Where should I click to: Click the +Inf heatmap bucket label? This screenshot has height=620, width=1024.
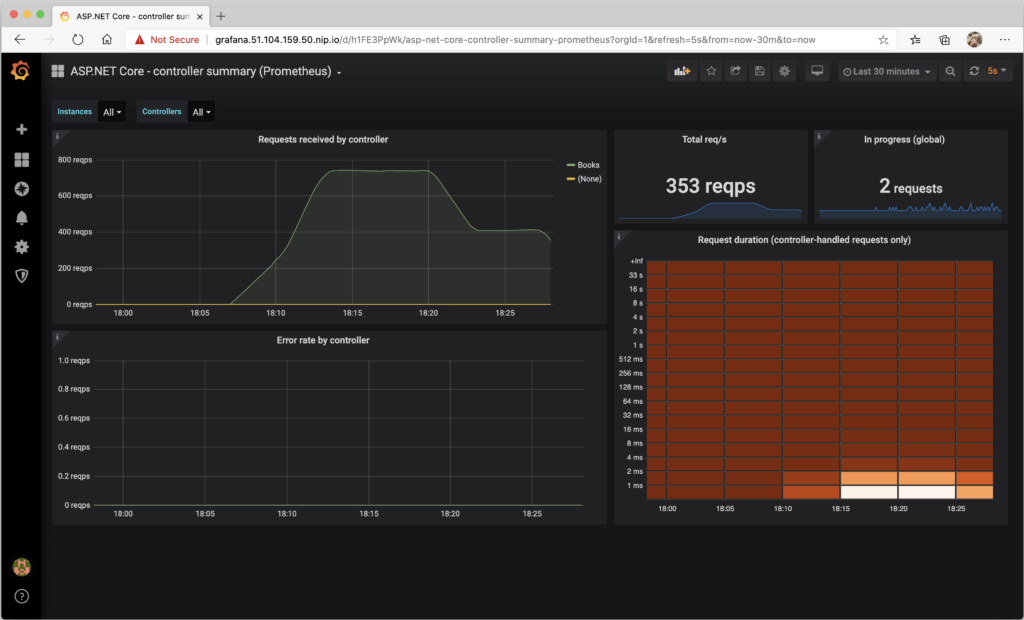[636, 261]
